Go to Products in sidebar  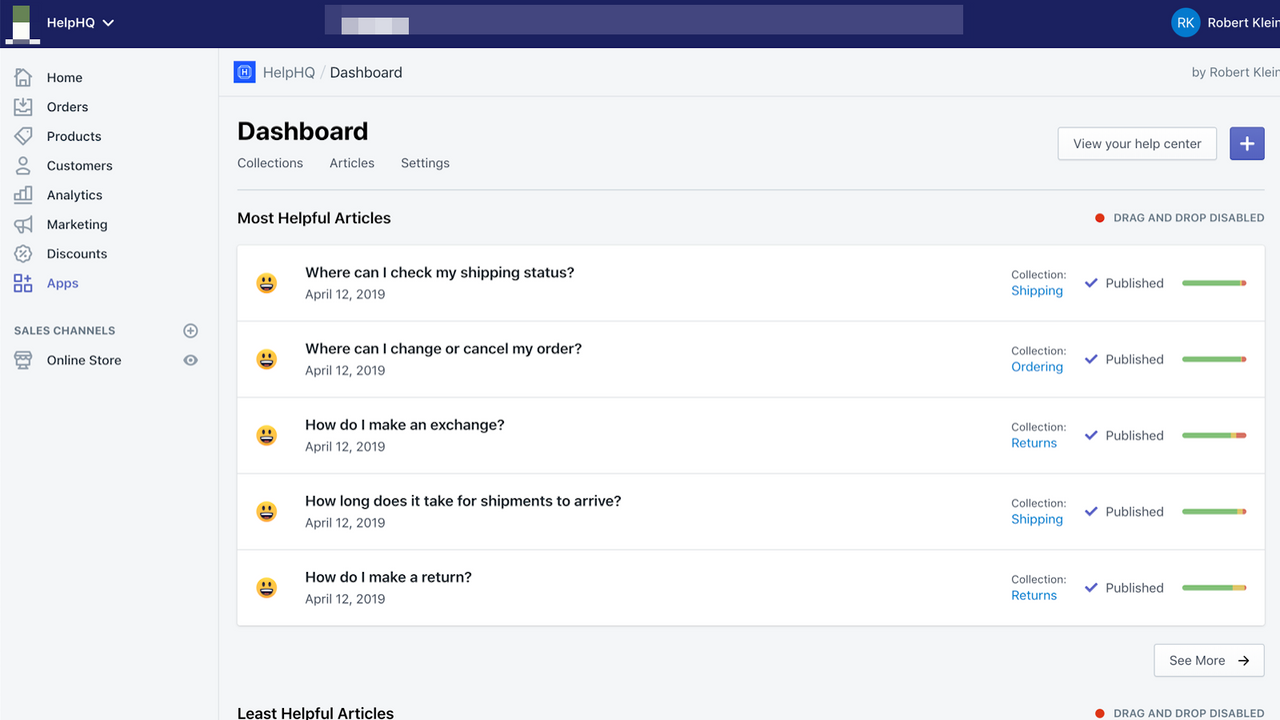pos(74,136)
